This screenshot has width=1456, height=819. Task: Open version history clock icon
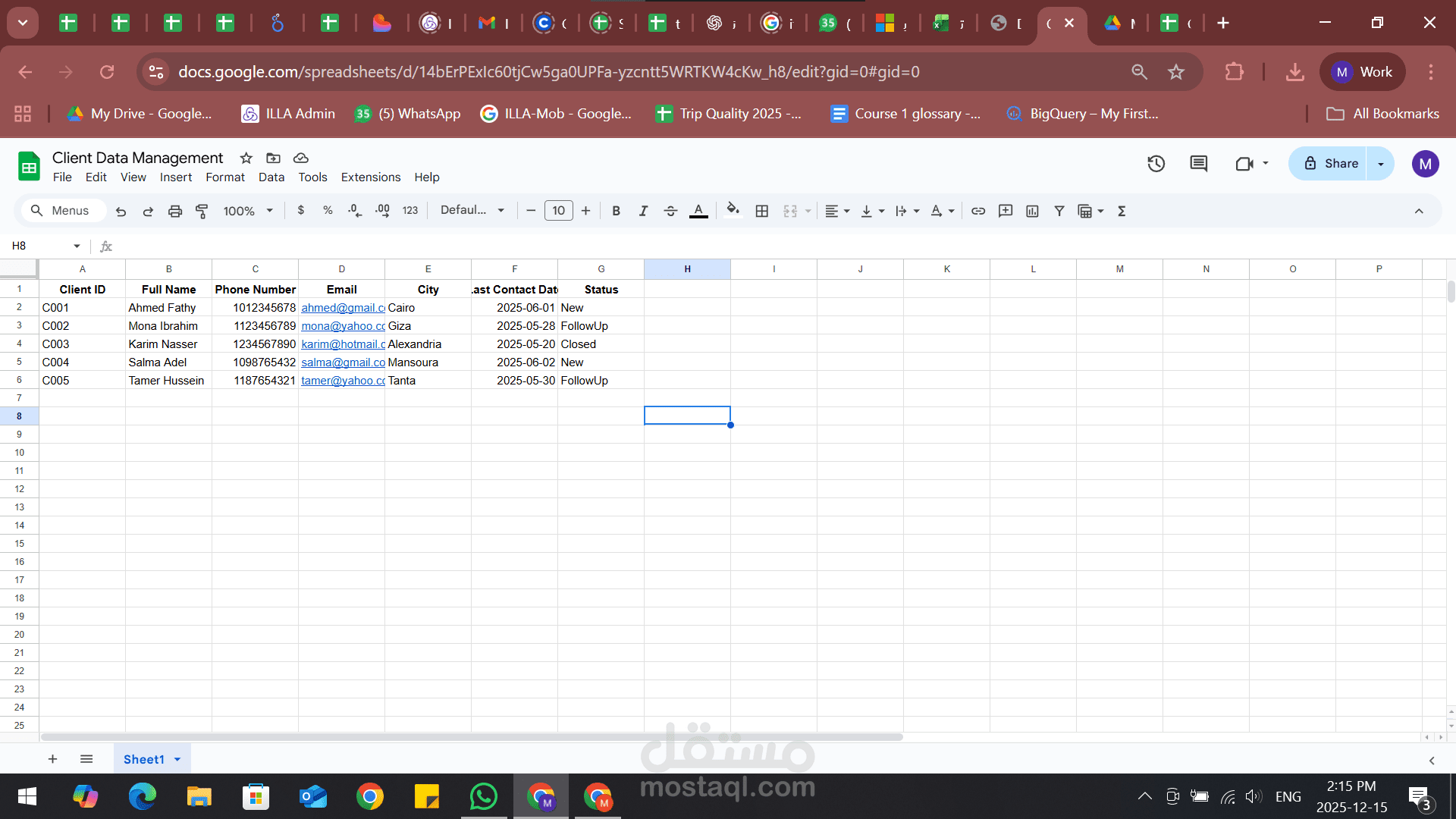[1156, 163]
